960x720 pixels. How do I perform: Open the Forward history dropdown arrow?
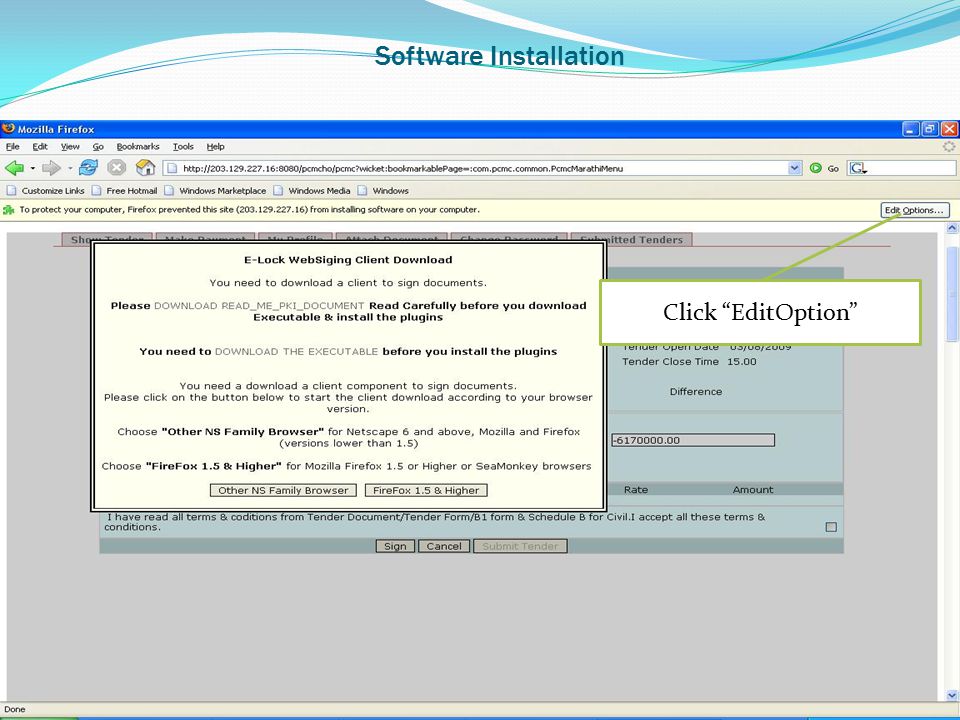pyautogui.click(x=70, y=168)
